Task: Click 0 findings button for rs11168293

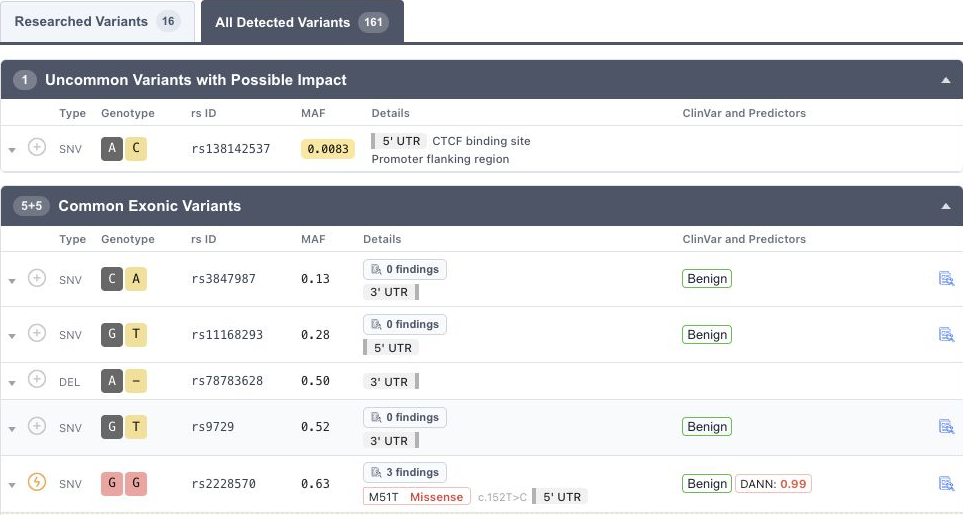Action: click(405, 325)
